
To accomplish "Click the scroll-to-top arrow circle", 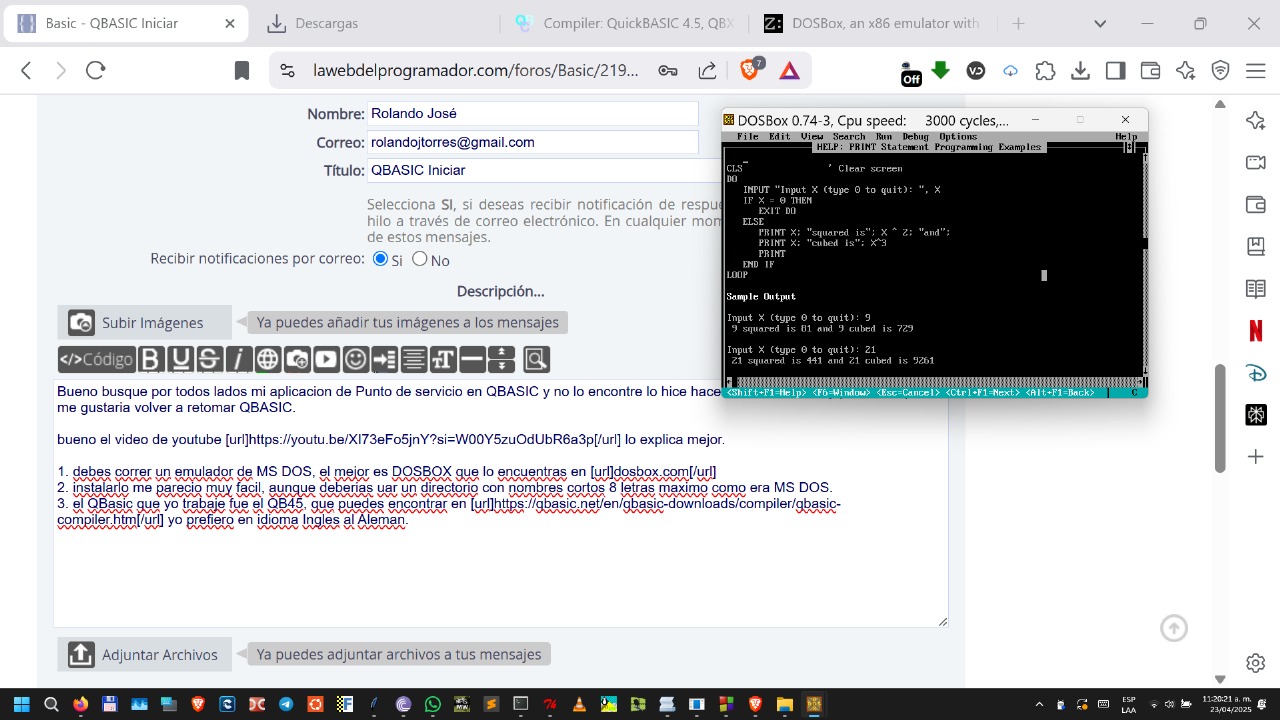I will click(1174, 628).
